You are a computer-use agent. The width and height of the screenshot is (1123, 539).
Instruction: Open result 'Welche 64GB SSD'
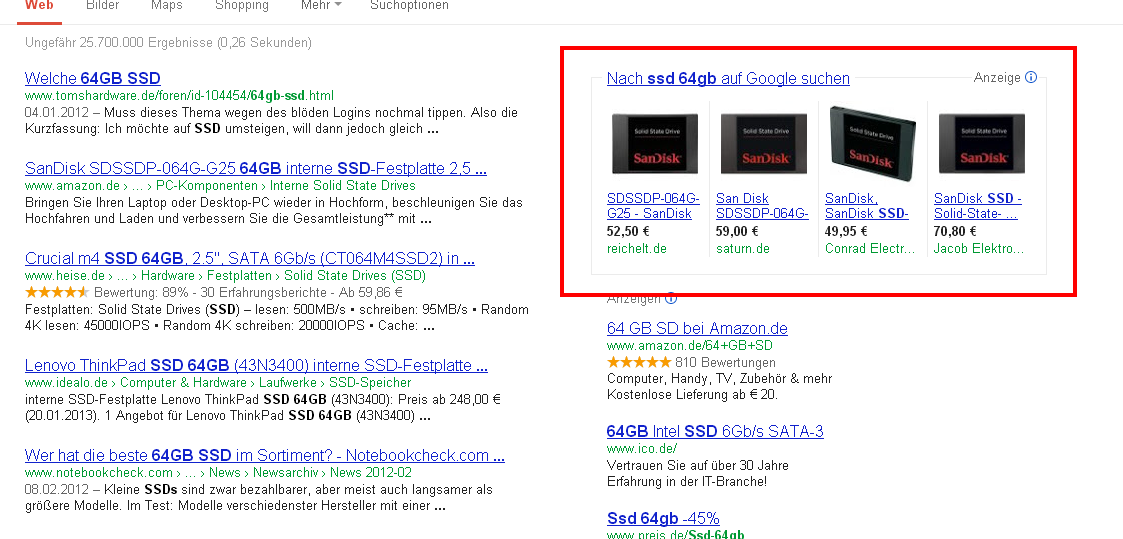click(x=92, y=78)
